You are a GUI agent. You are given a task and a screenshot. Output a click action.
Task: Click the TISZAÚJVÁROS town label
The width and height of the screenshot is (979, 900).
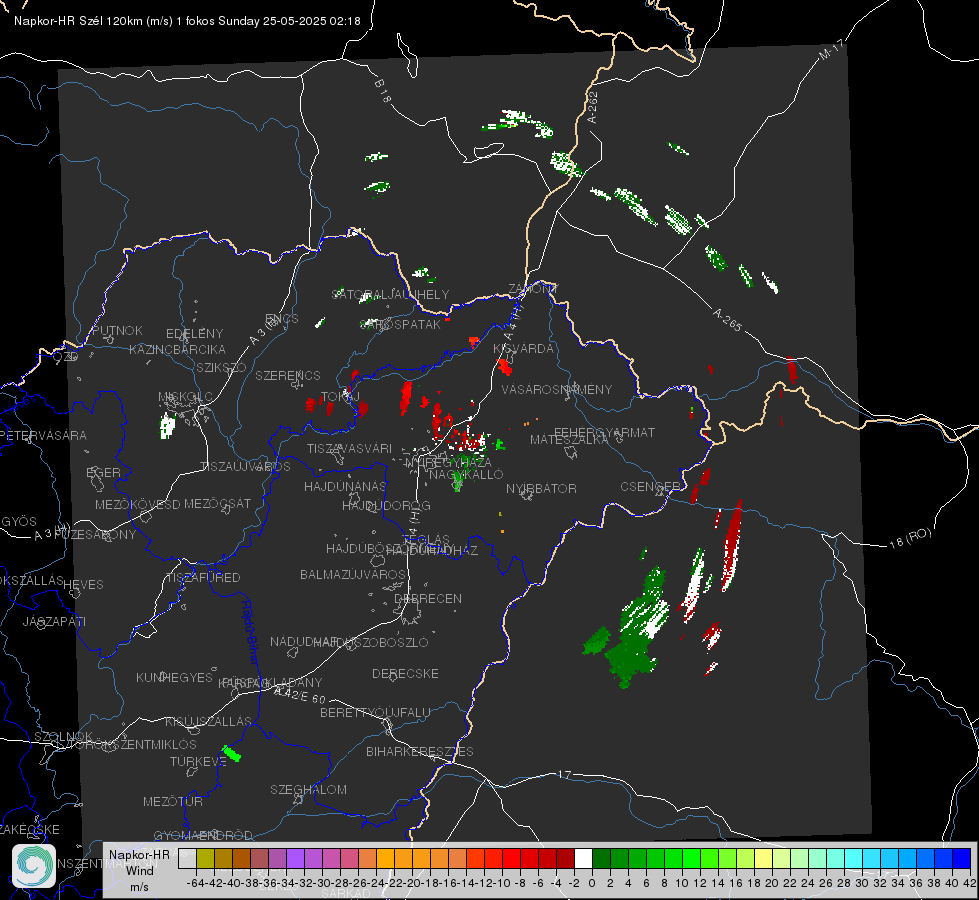(245, 467)
